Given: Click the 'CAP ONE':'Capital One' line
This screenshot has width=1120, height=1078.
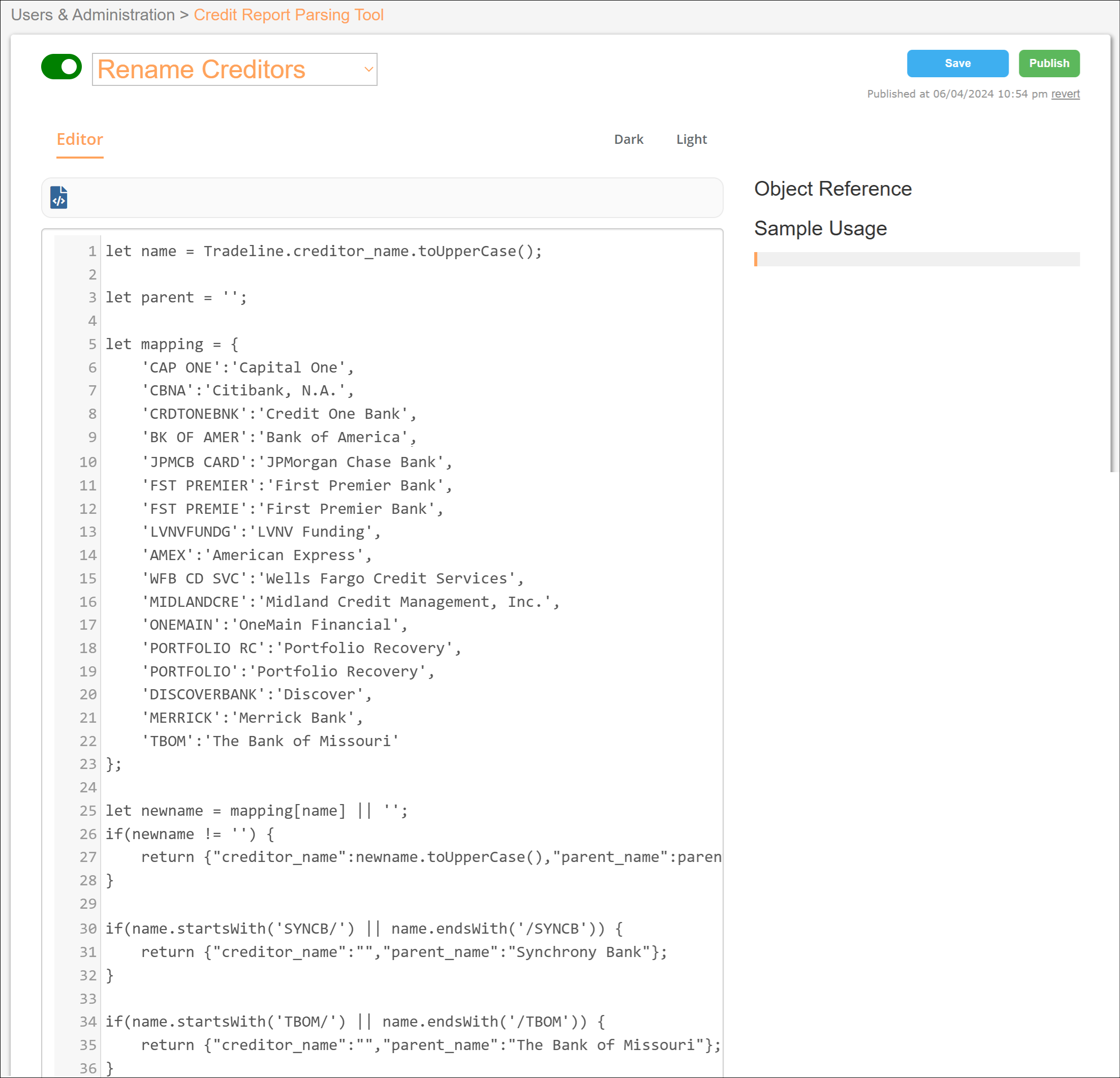Looking at the screenshot, I should click(x=247, y=367).
